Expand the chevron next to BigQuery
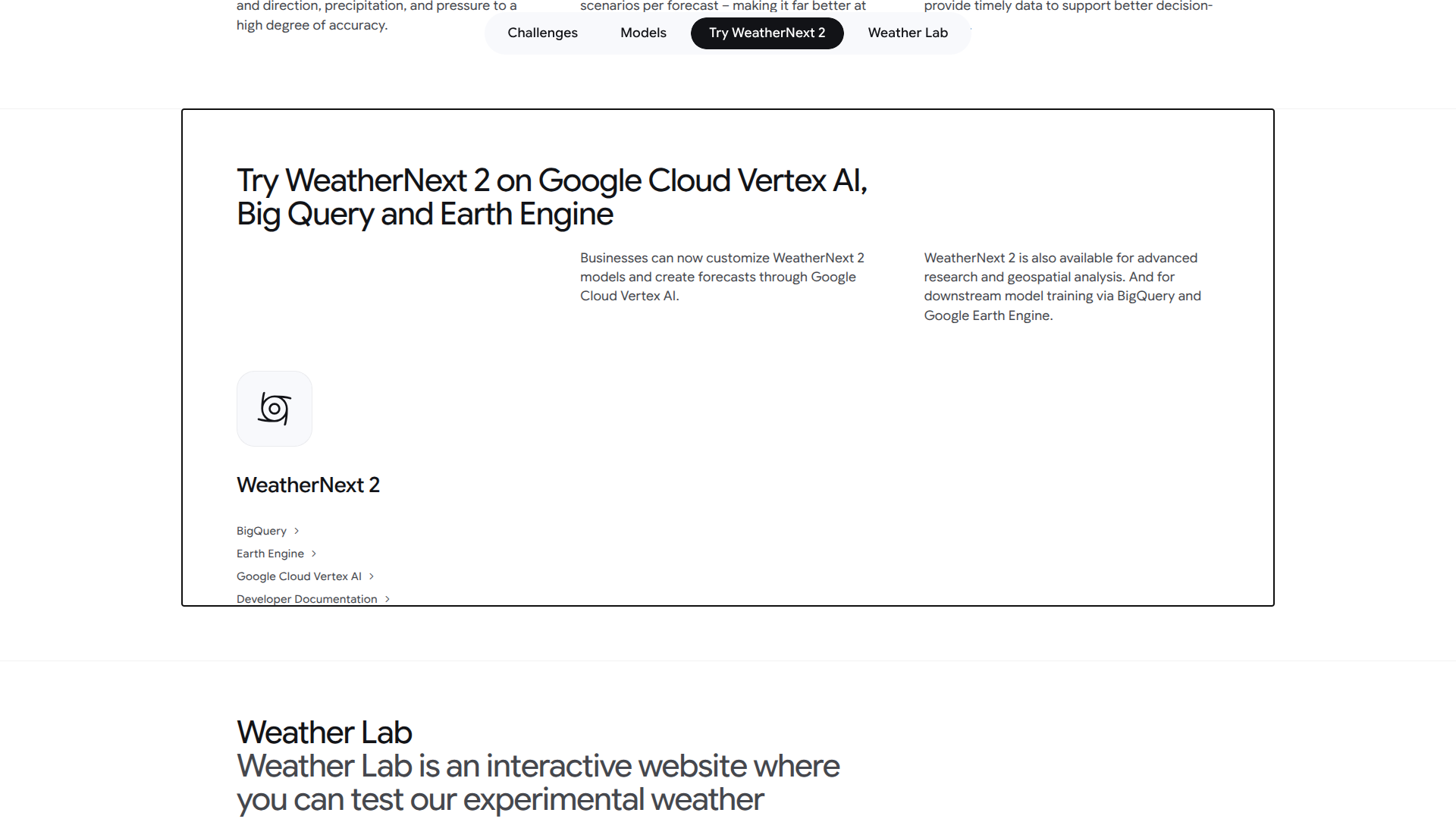 (x=295, y=530)
